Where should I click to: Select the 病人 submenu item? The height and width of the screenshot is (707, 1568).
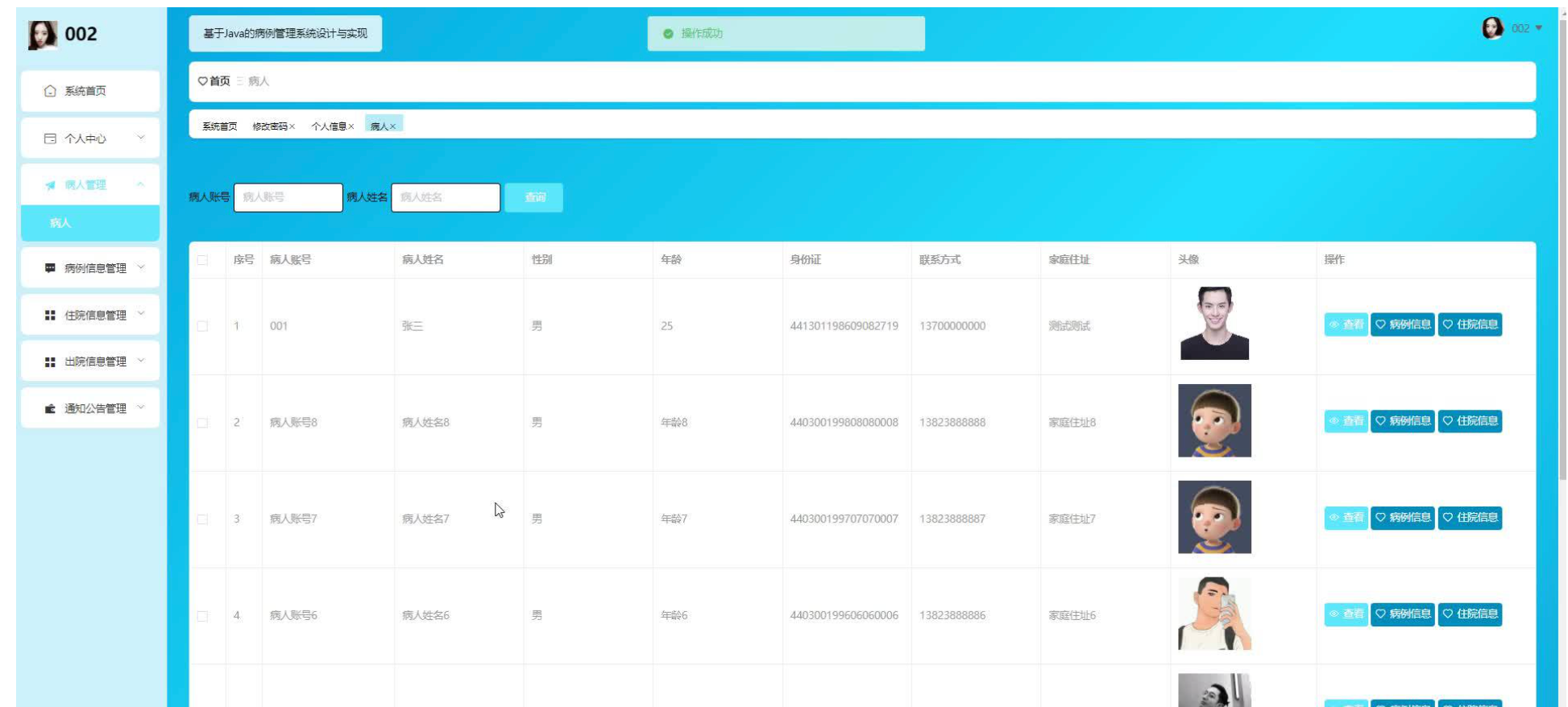tap(90, 223)
